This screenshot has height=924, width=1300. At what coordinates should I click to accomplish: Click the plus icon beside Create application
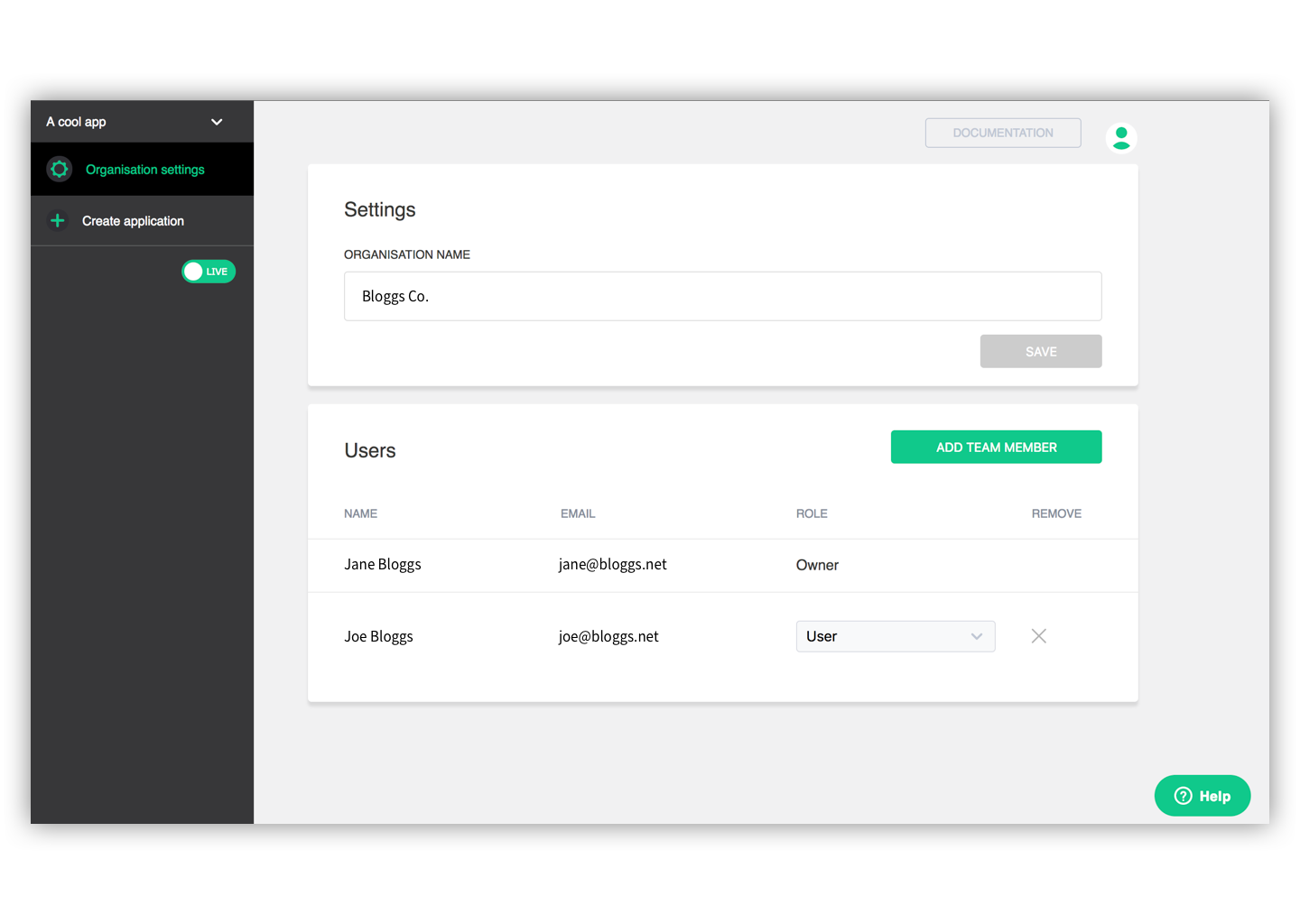point(58,220)
